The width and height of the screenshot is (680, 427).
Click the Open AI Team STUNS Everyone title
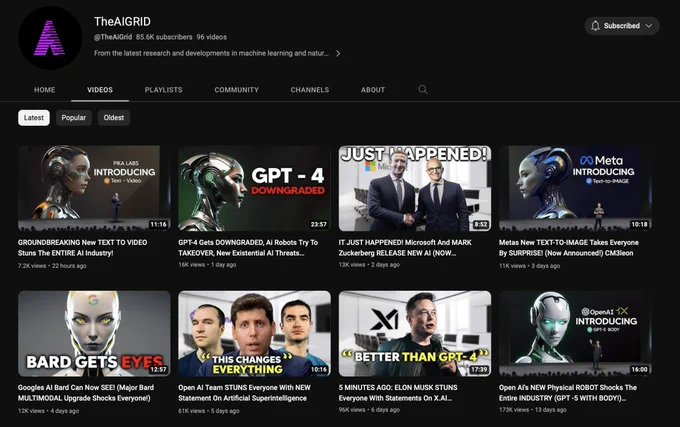(x=253, y=391)
